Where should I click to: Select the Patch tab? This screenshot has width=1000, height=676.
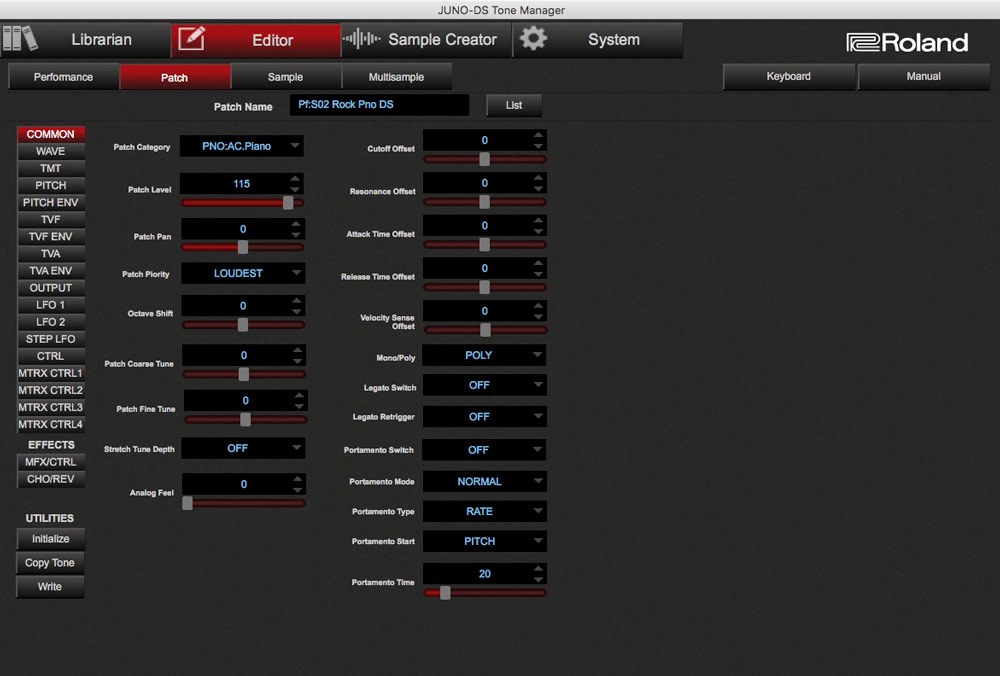[174, 77]
